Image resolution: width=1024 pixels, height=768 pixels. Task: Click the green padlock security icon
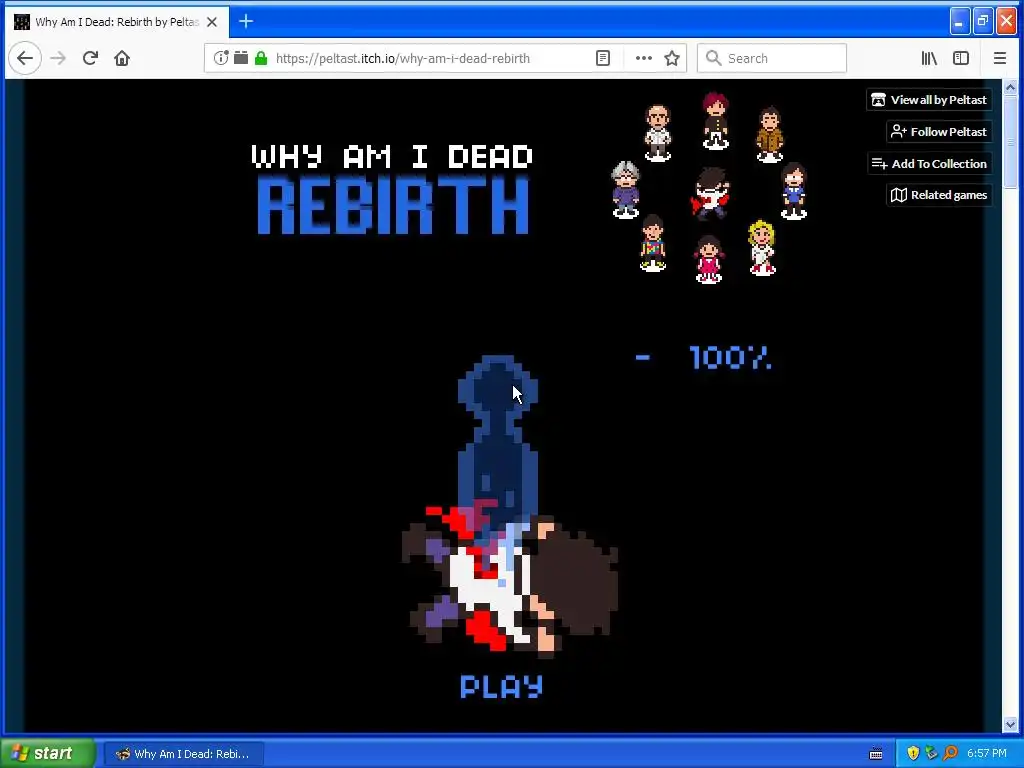coord(261,58)
